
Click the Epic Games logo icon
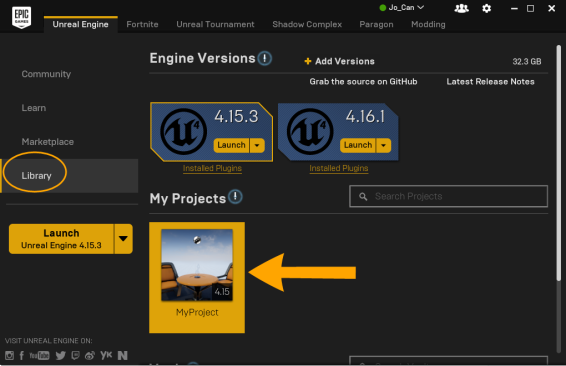click(x=22, y=17)
